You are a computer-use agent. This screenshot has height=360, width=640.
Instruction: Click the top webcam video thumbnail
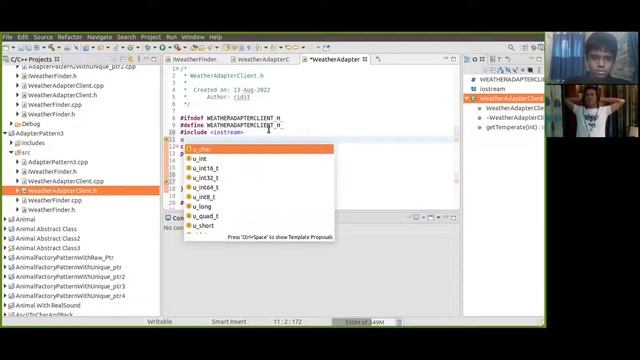(591, 58)
